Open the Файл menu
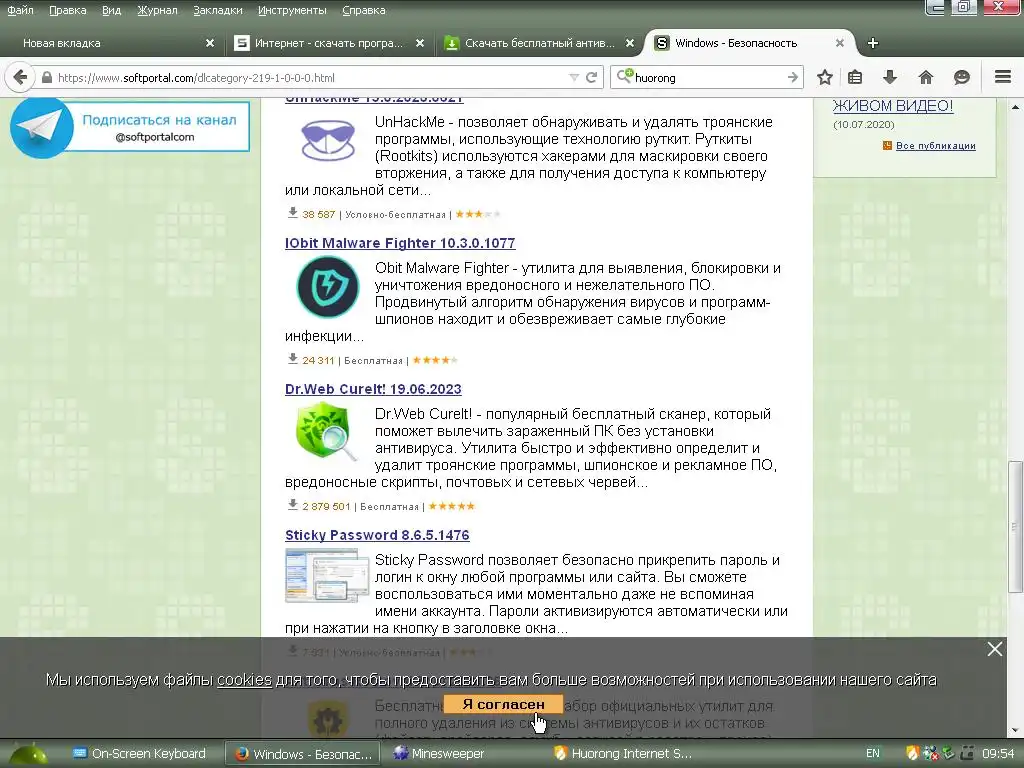The height and width of the screenshot is (768, 1024). [20, 10]
